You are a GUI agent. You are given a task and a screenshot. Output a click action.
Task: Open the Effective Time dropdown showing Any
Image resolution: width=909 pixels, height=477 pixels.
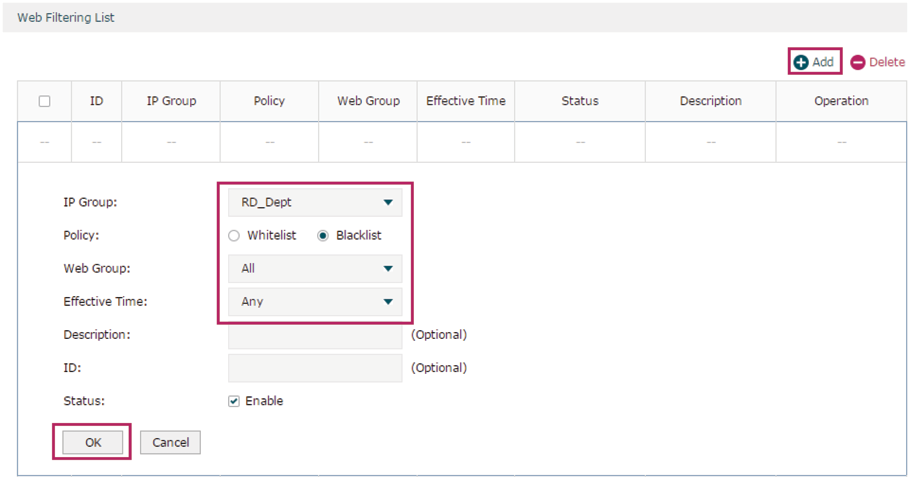pyautogui.click(x=315, y=301)
